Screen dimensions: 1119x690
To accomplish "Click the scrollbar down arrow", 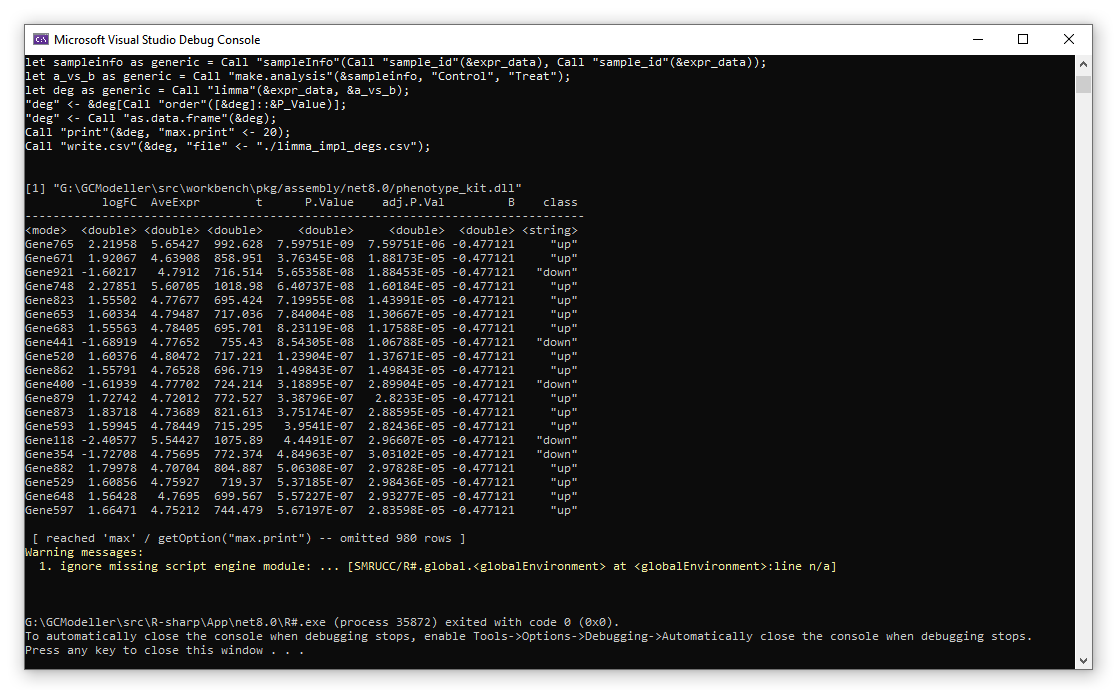I will tap(1083, 660).
